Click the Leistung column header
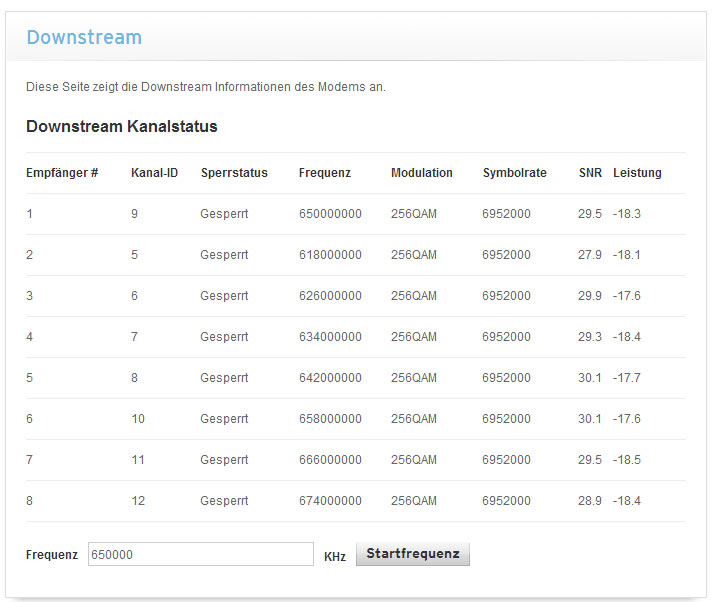Image resolution: width=715 pixels, height=602 pixels. (x=637, y=173)
